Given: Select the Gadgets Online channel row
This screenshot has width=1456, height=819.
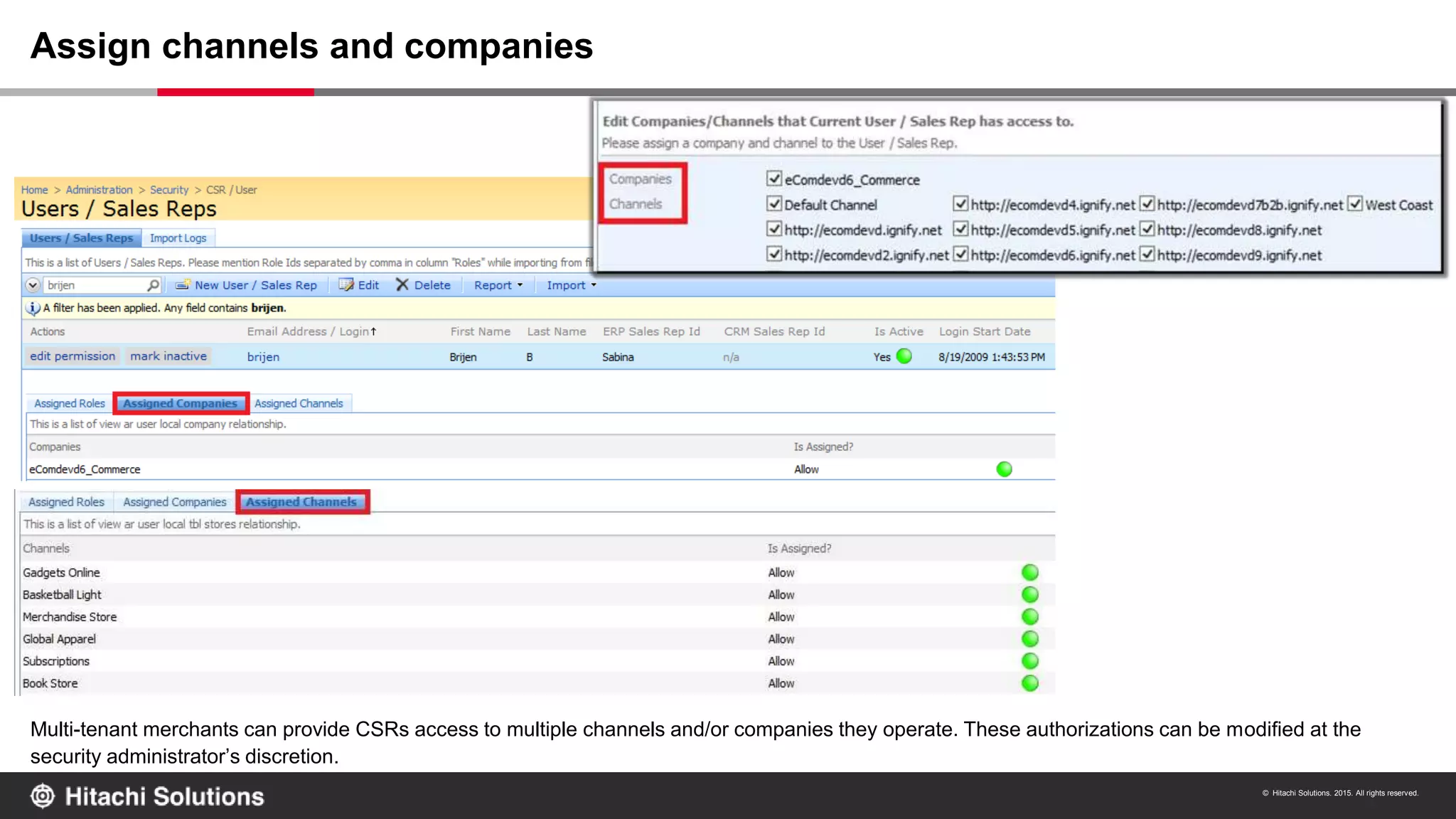Looking at the screenshot, I should (537, 572).
